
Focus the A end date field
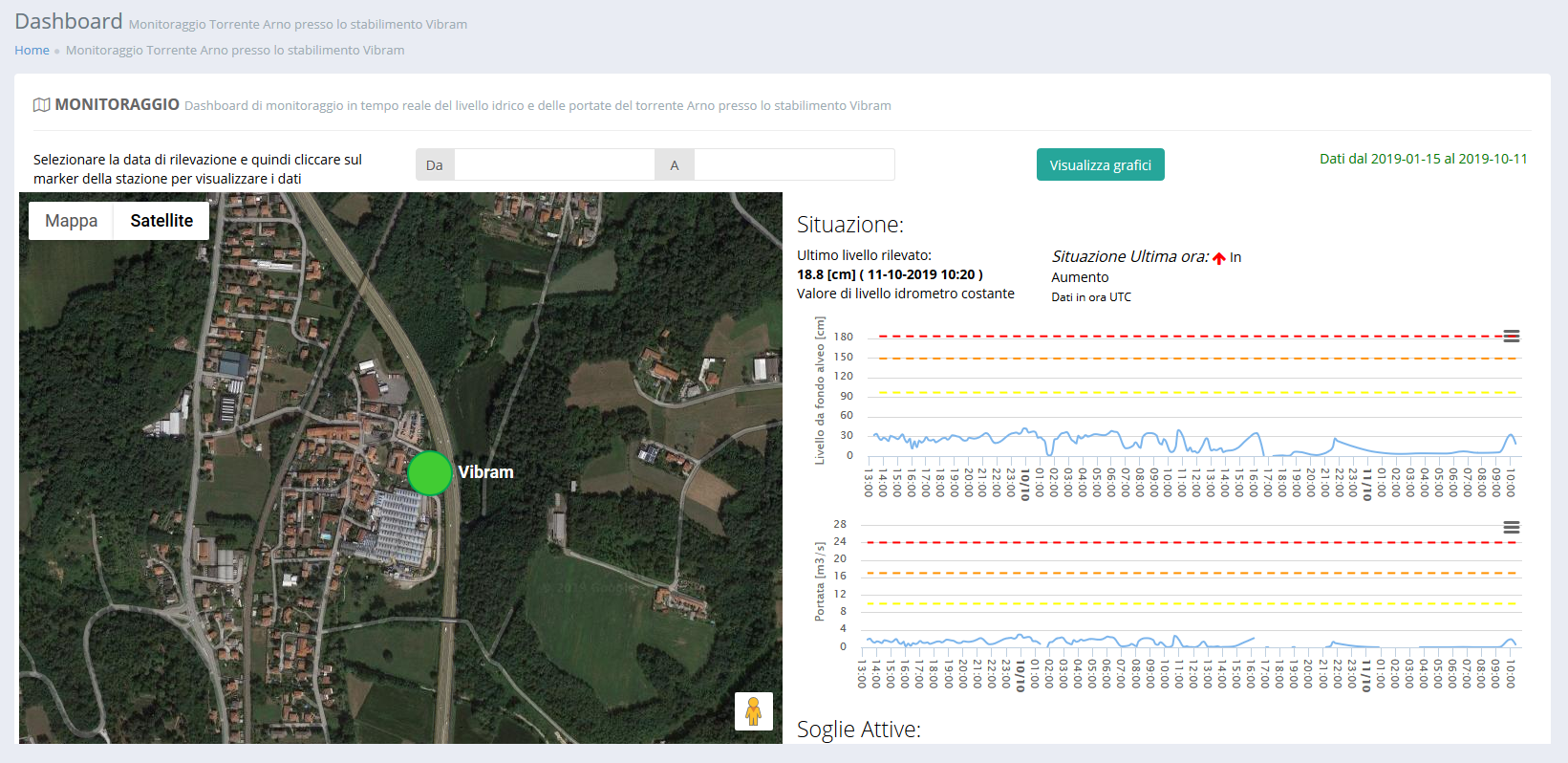pyautogui.click(x=794, y=164)
